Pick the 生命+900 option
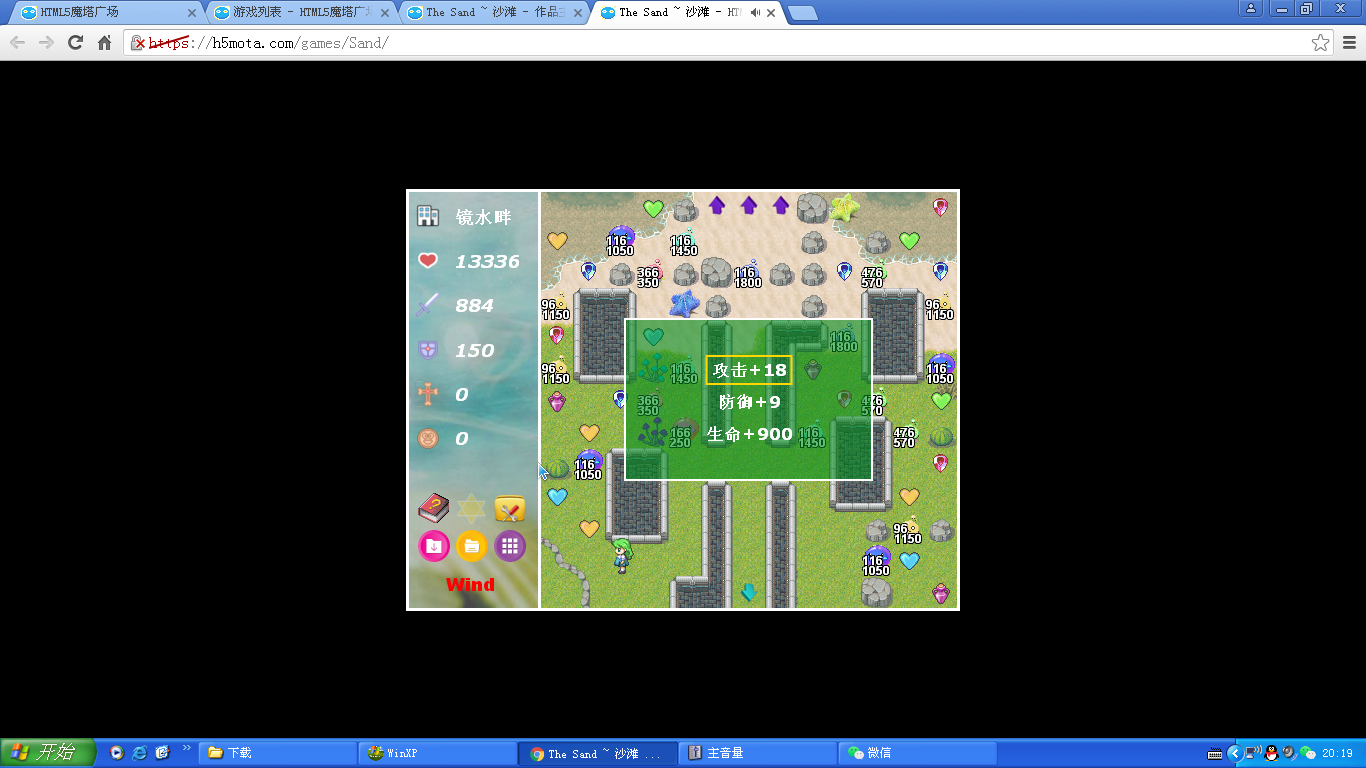The height and width of the screenshot is (768, 1366). click(x=749, y=434)
